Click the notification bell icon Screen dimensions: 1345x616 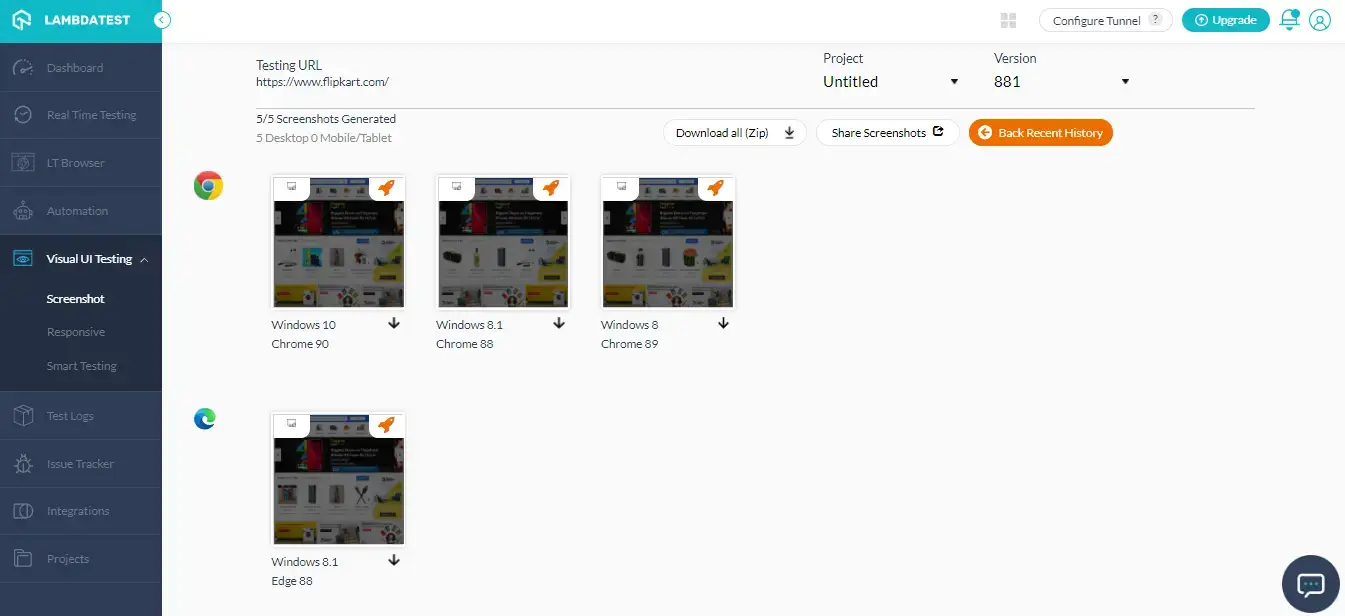point(1289,20)
